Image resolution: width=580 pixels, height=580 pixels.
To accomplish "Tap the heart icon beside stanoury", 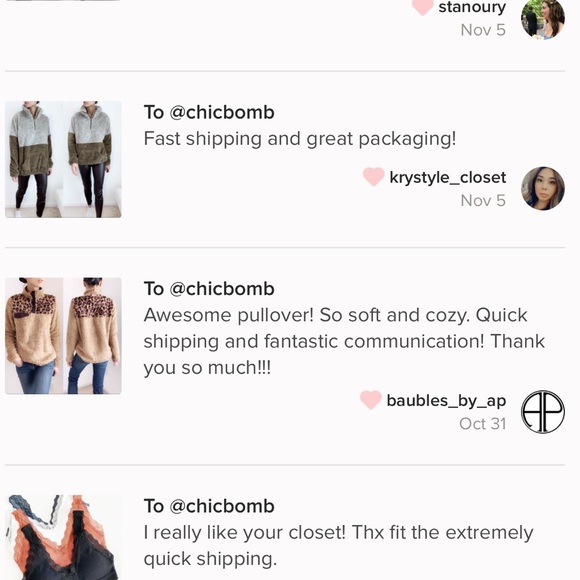I will click(x=422, y=6).
